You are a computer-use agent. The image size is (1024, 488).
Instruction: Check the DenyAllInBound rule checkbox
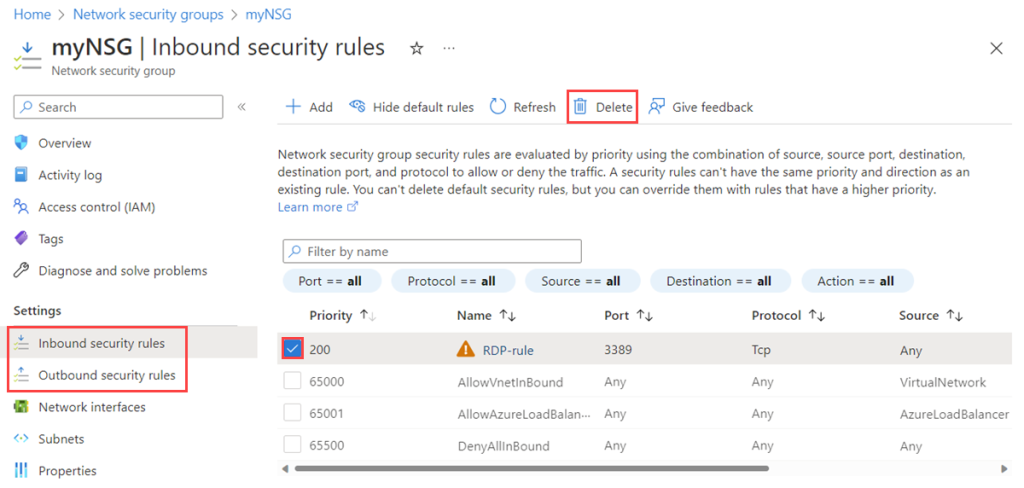click(292, 445)
